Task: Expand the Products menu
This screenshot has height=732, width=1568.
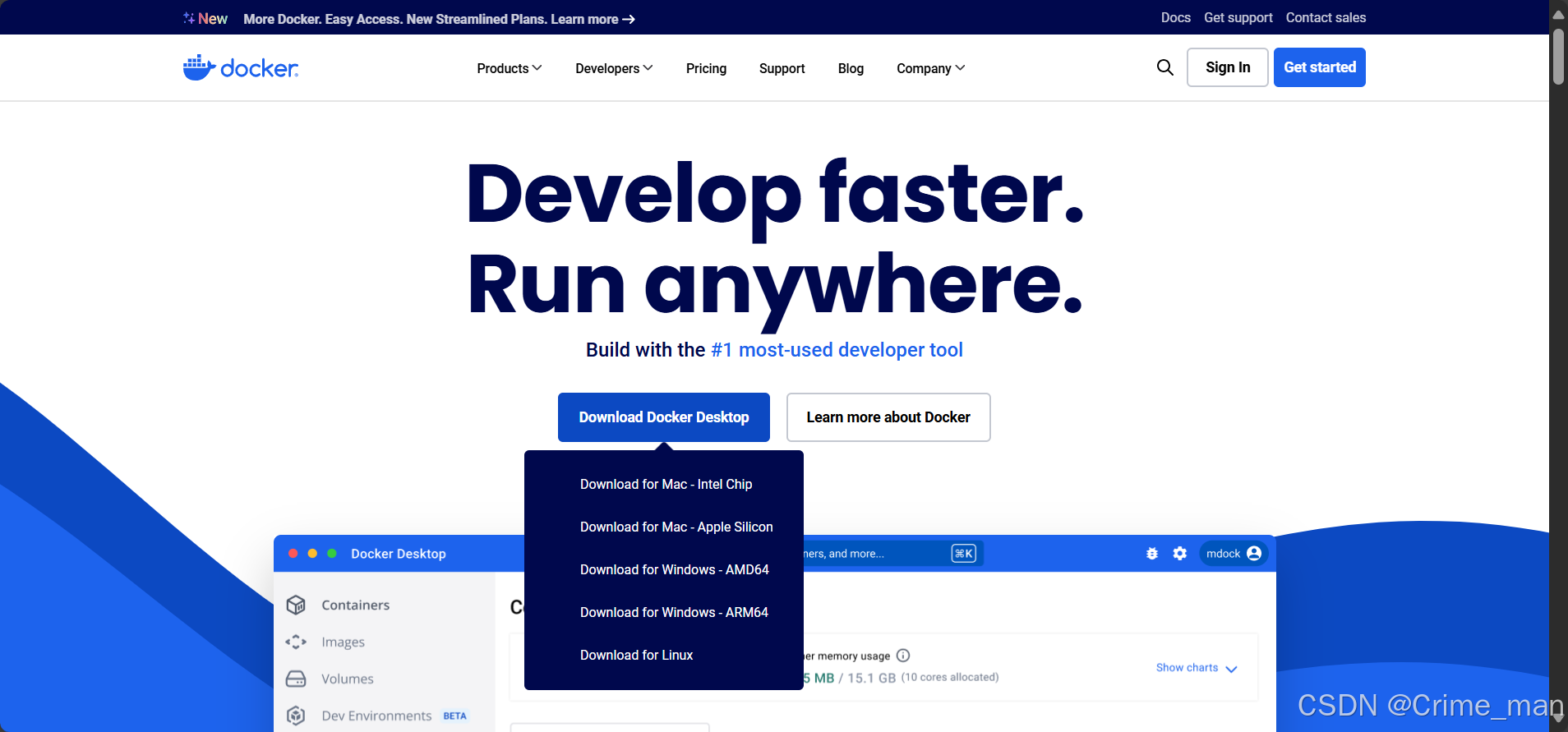Action: pyautogui.click(x=510, y=68)
